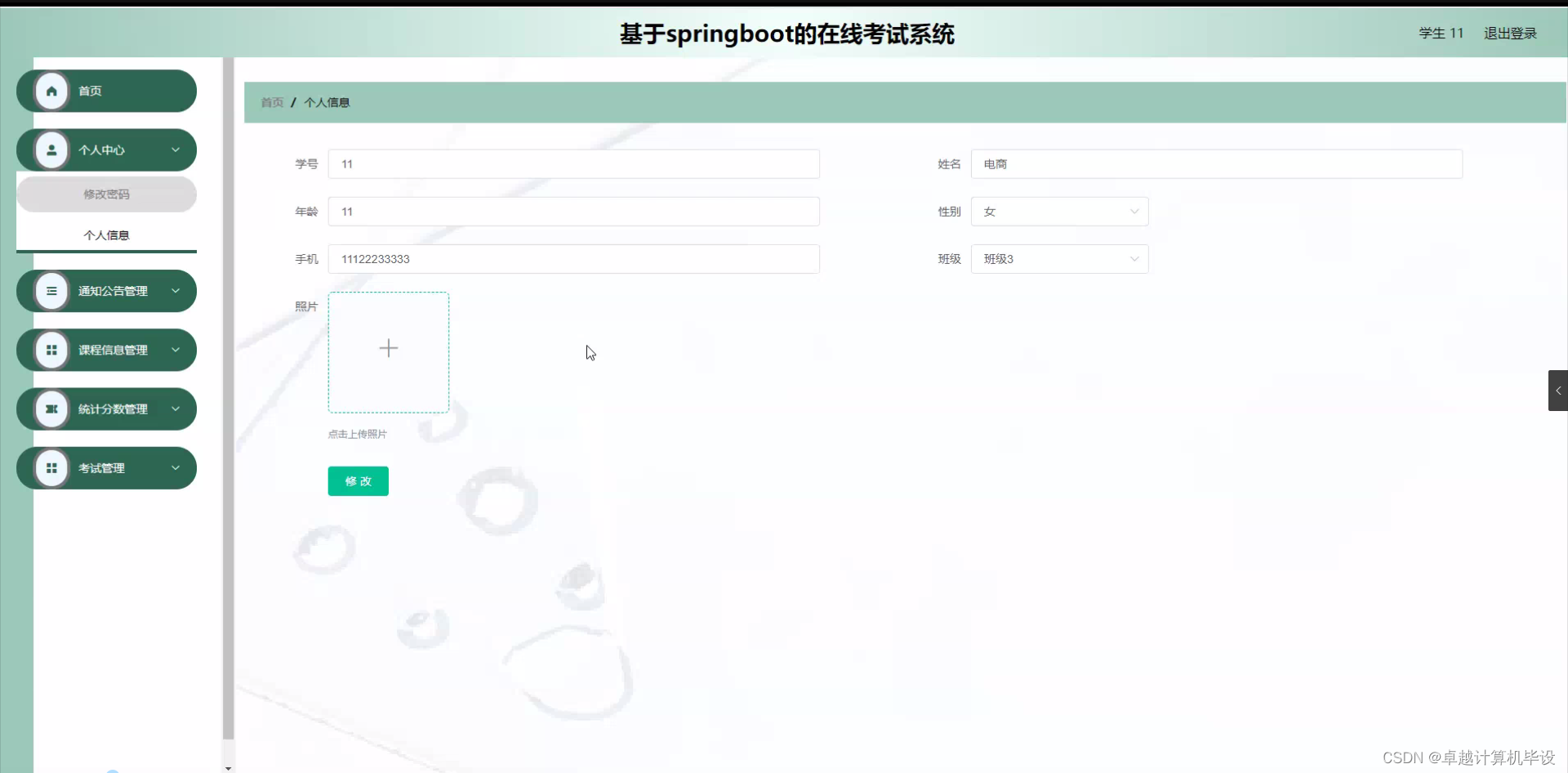Image resolution: width=1568 pixels, height=773 pixels.
Task: Click the list icon for 通知公告管理
Action: (x=51, y=291)
